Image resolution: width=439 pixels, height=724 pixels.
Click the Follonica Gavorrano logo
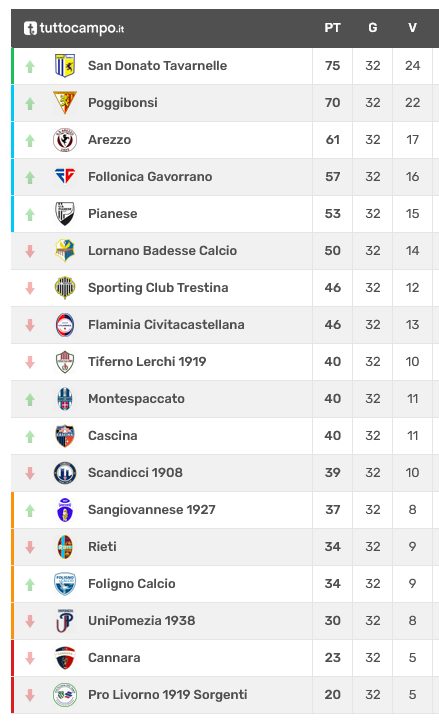click(x=65, y=176)
